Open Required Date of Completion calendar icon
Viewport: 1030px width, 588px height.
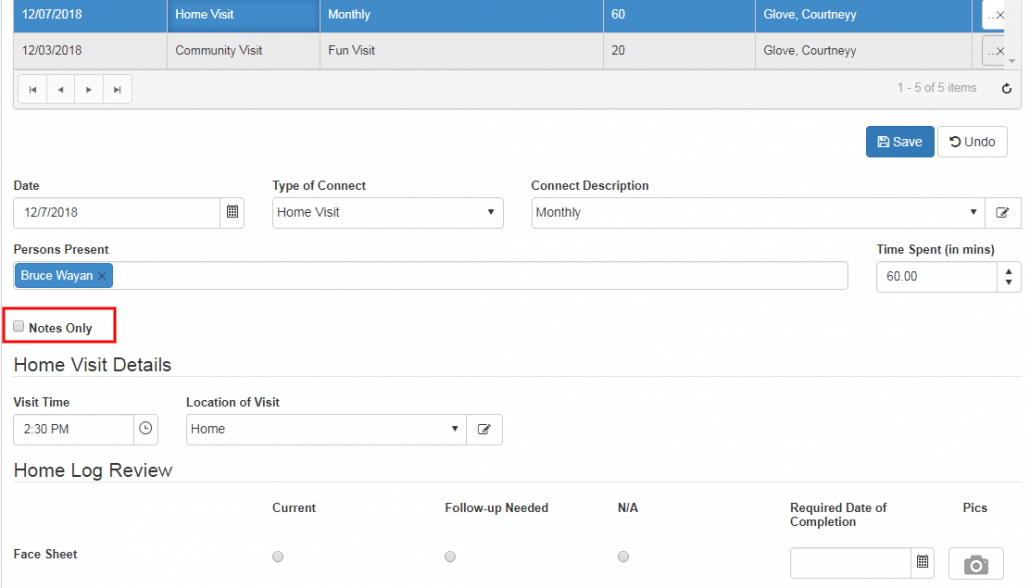pos(922,563)
